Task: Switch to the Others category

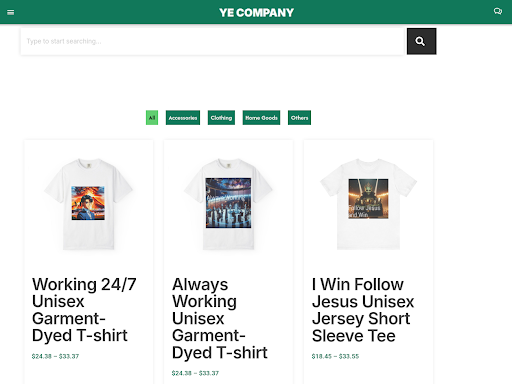Action: pos(299,118)
